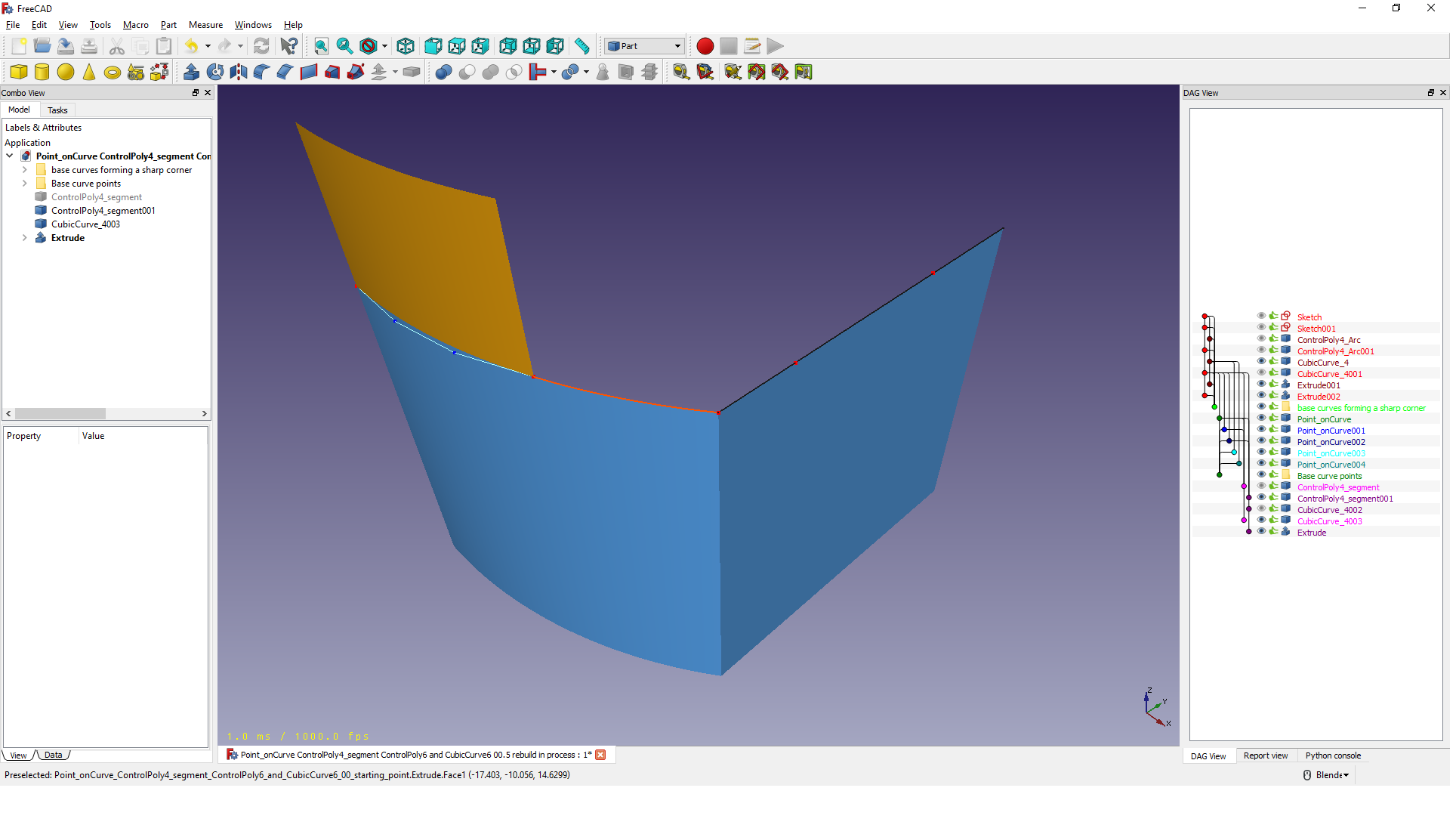Select CubicCurve_4003 in model tree
This screenshot has width=1456, height=825.
coord(85,224)
